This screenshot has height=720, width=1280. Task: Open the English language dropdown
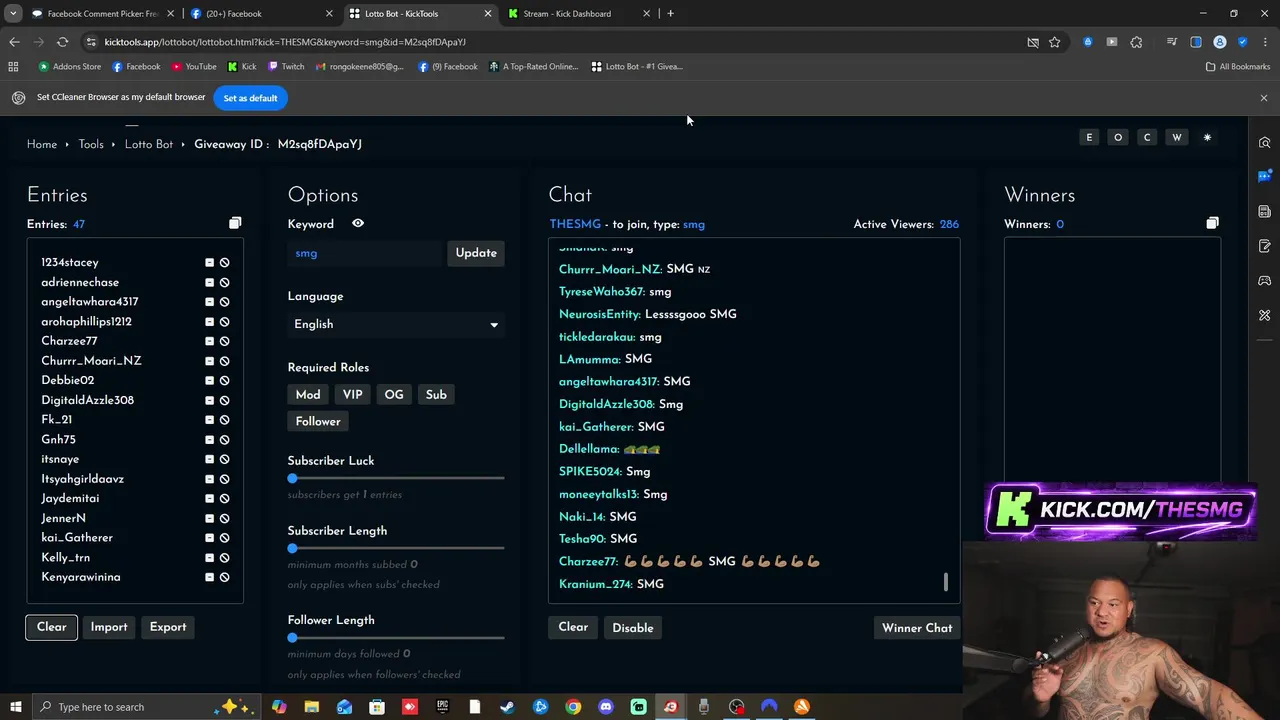(396, 324)
